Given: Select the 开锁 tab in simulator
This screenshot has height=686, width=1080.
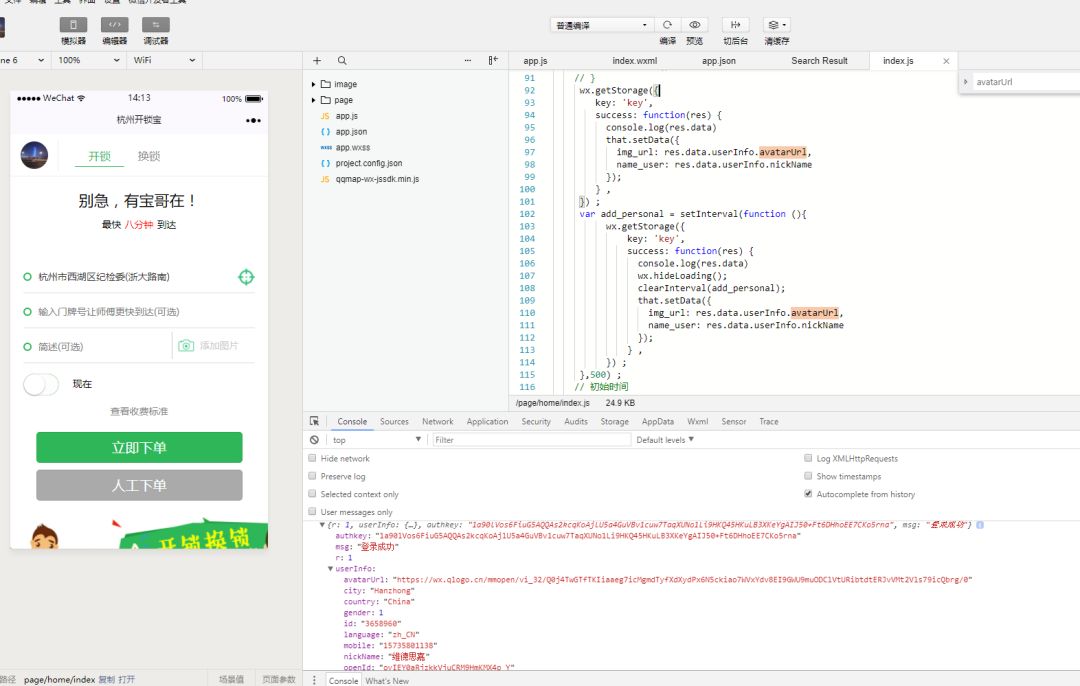Looking at the screenshot, I should pos(99,156).
